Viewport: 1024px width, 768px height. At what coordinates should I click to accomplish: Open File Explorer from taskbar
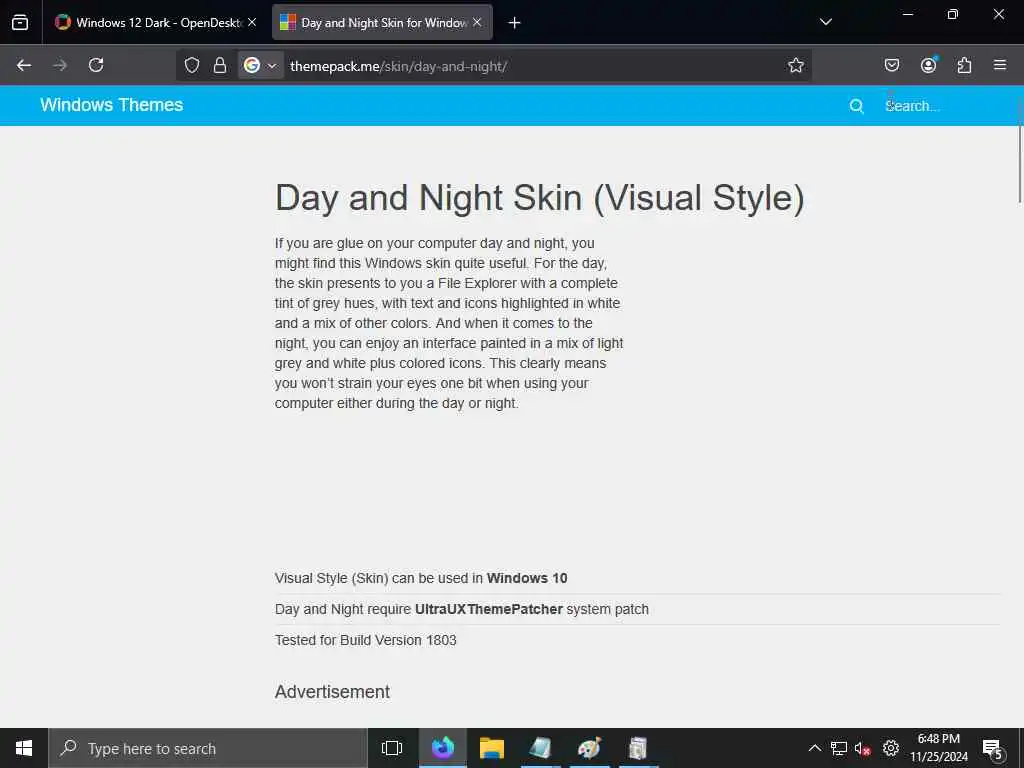click(x=492, y=748)
